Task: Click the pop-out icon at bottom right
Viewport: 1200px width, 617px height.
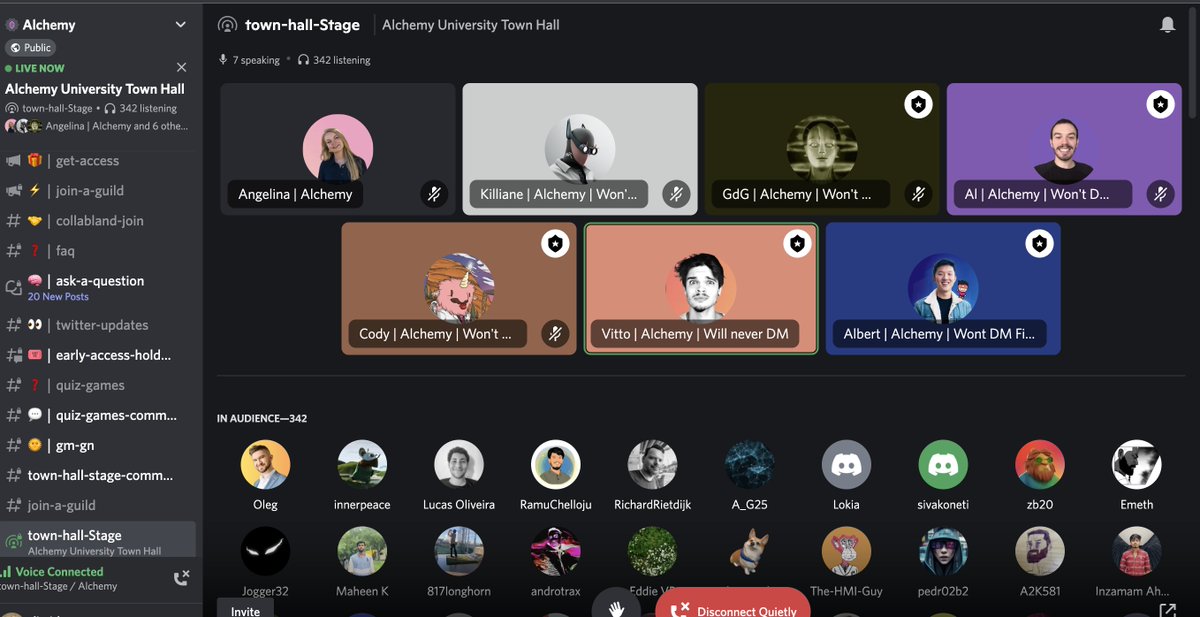Action: click(1167, 609)
